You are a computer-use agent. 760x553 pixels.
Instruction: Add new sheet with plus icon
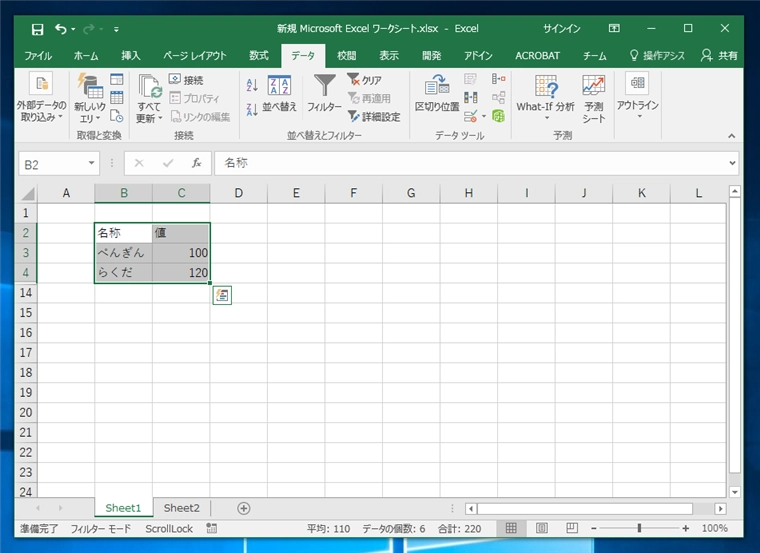[244, 508]
